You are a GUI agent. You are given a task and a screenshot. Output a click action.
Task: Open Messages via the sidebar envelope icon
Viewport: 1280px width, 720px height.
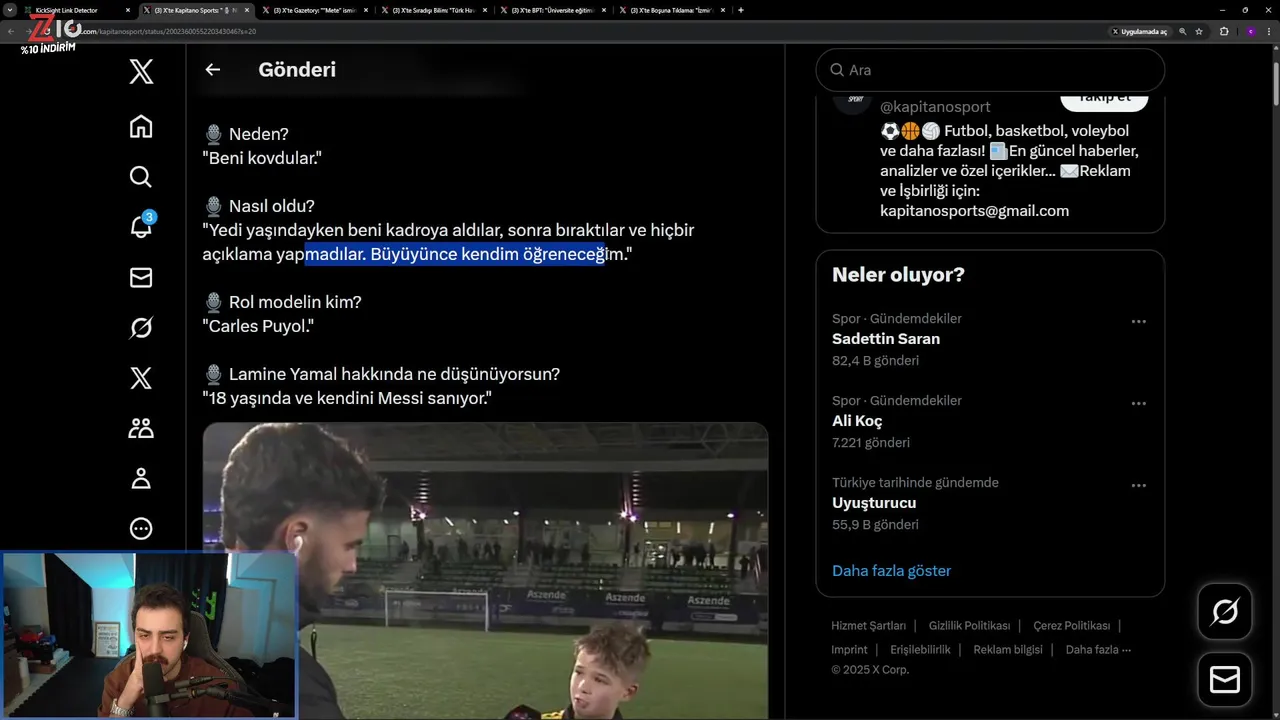tap(141, 277)
